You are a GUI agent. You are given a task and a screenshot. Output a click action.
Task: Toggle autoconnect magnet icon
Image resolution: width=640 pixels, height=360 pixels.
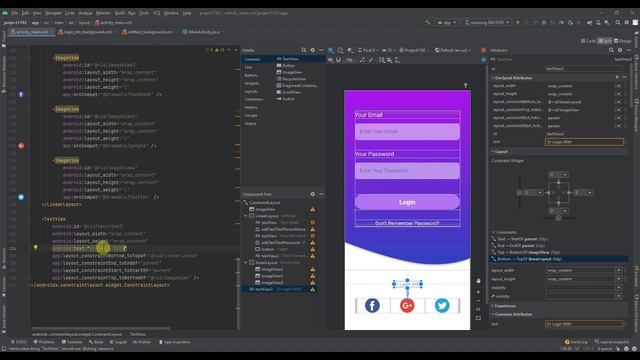click(x=338, y=60)
